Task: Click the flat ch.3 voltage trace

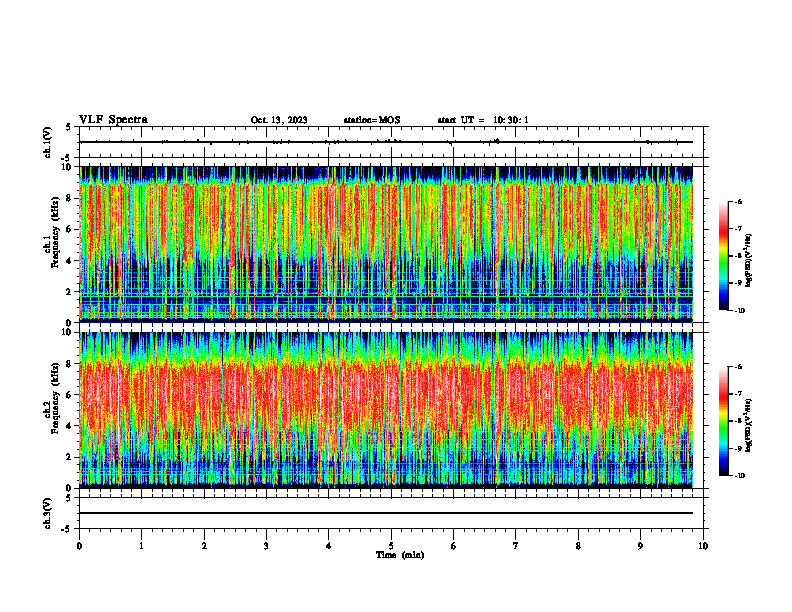Action: click(386, 513)
